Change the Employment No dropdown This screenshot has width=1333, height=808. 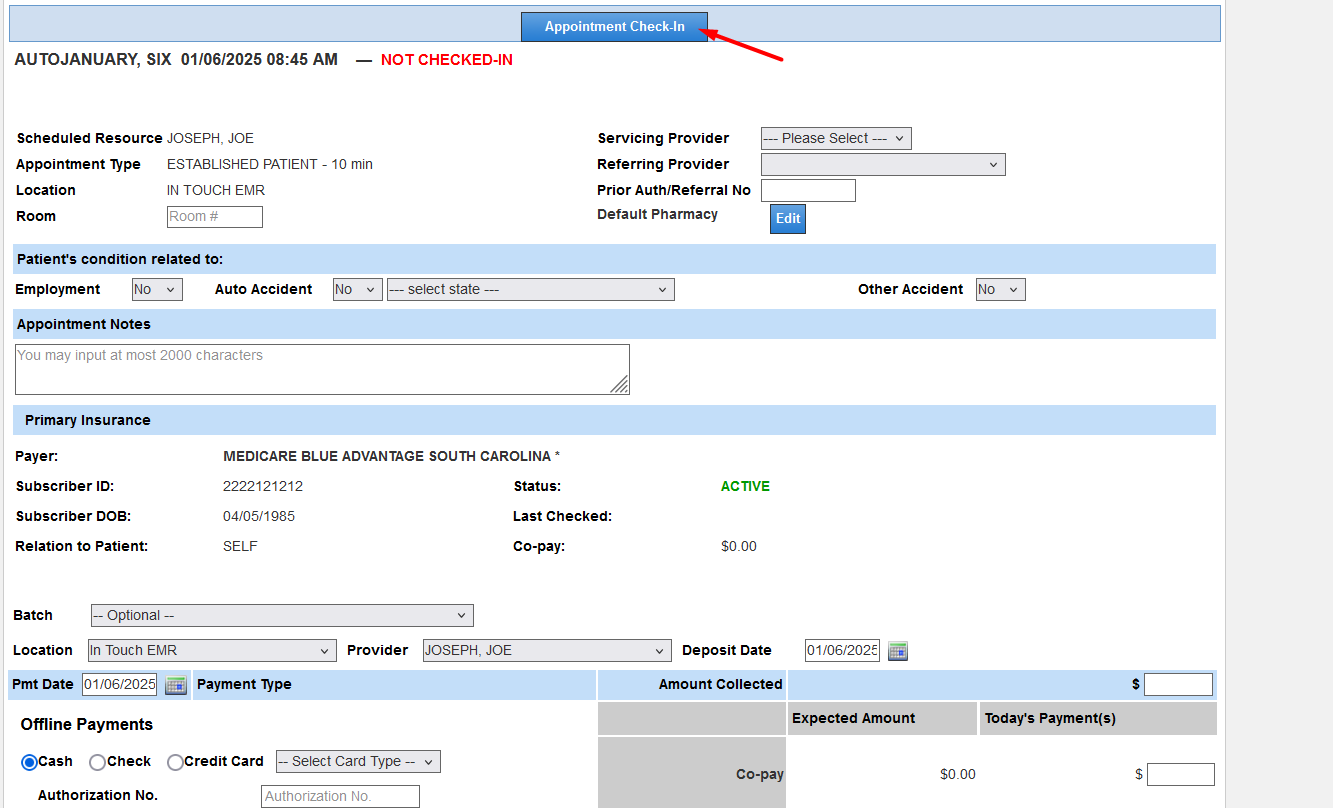click(x=157, y=290)
